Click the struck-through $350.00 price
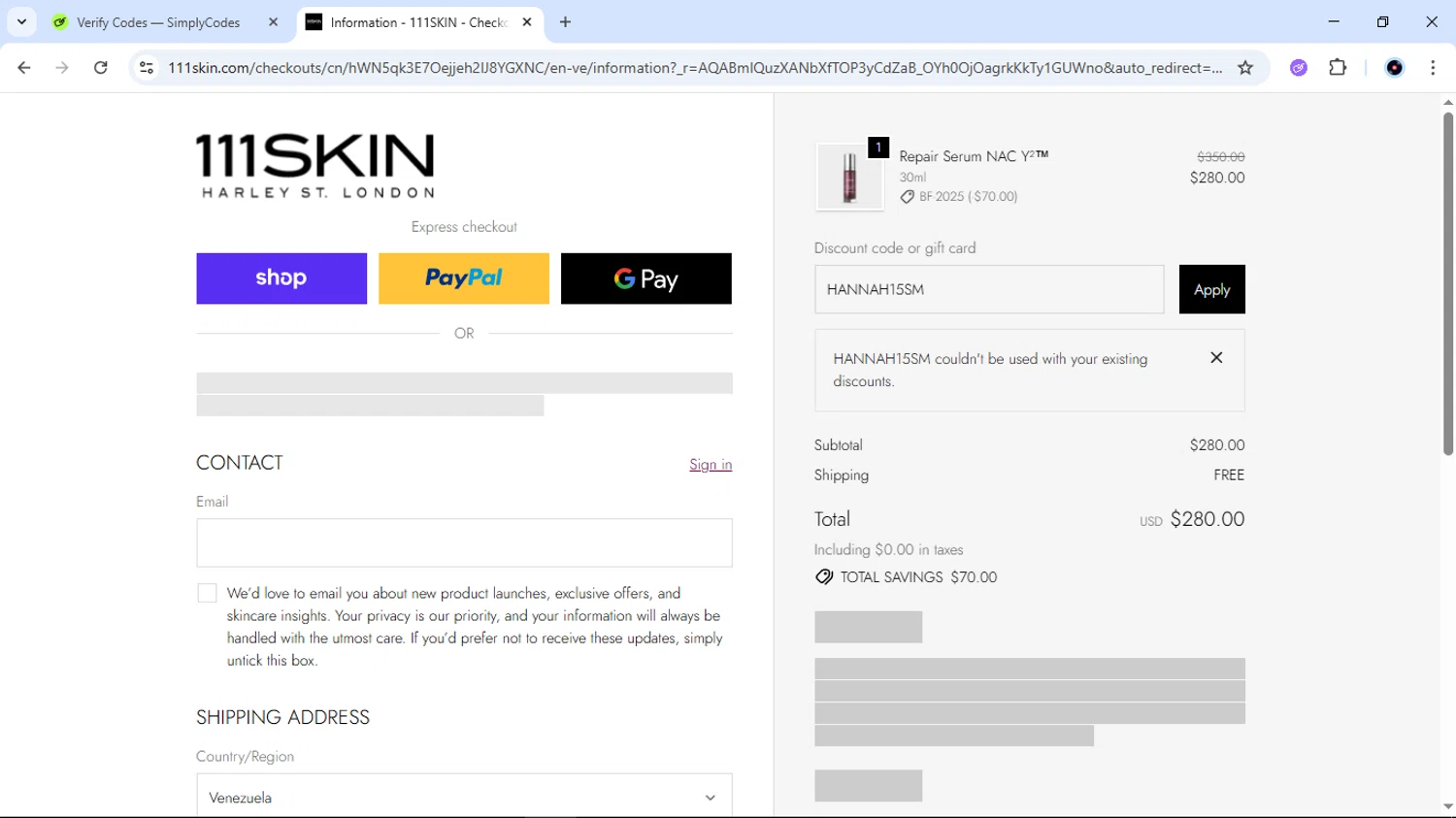The width and height of the screenshot is (1456, 818). point(1221,156)
